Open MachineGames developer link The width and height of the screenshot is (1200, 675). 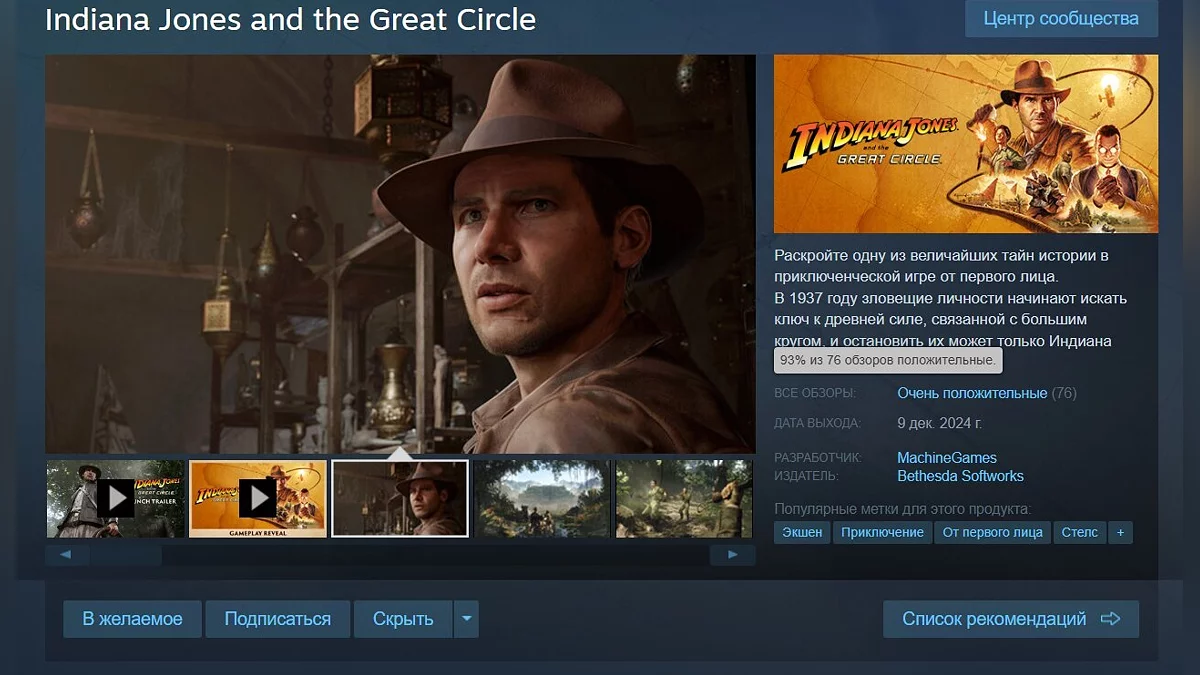[946, 458]
